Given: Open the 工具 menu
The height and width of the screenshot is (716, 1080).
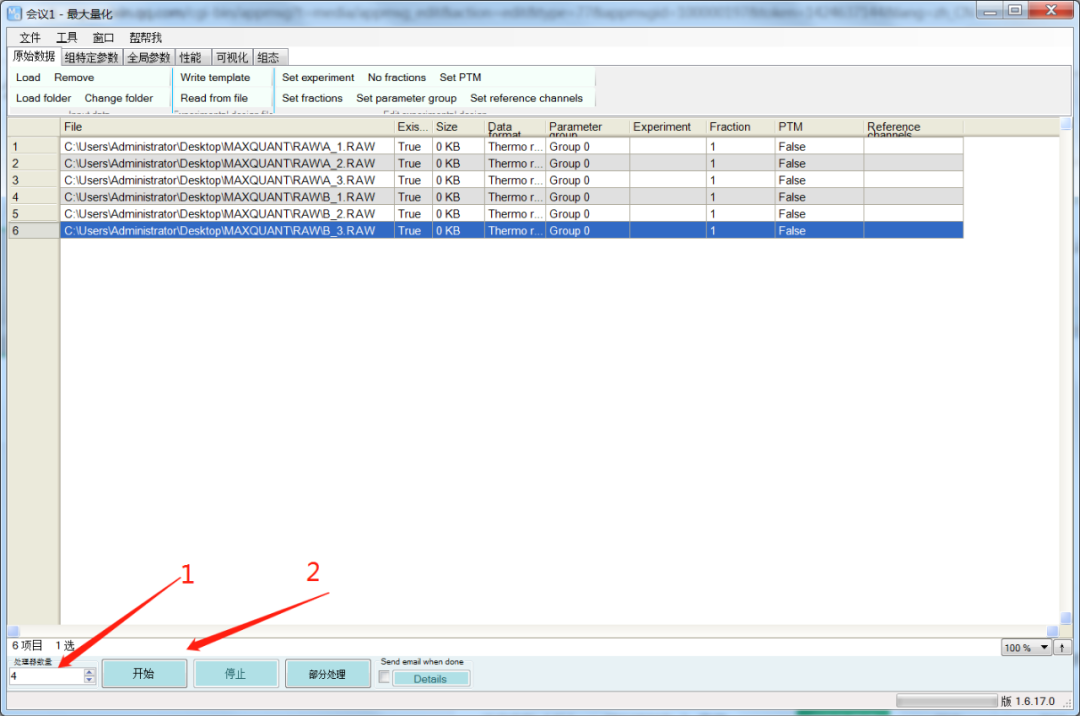Looking at the screenshot, I should pos(66,36).
